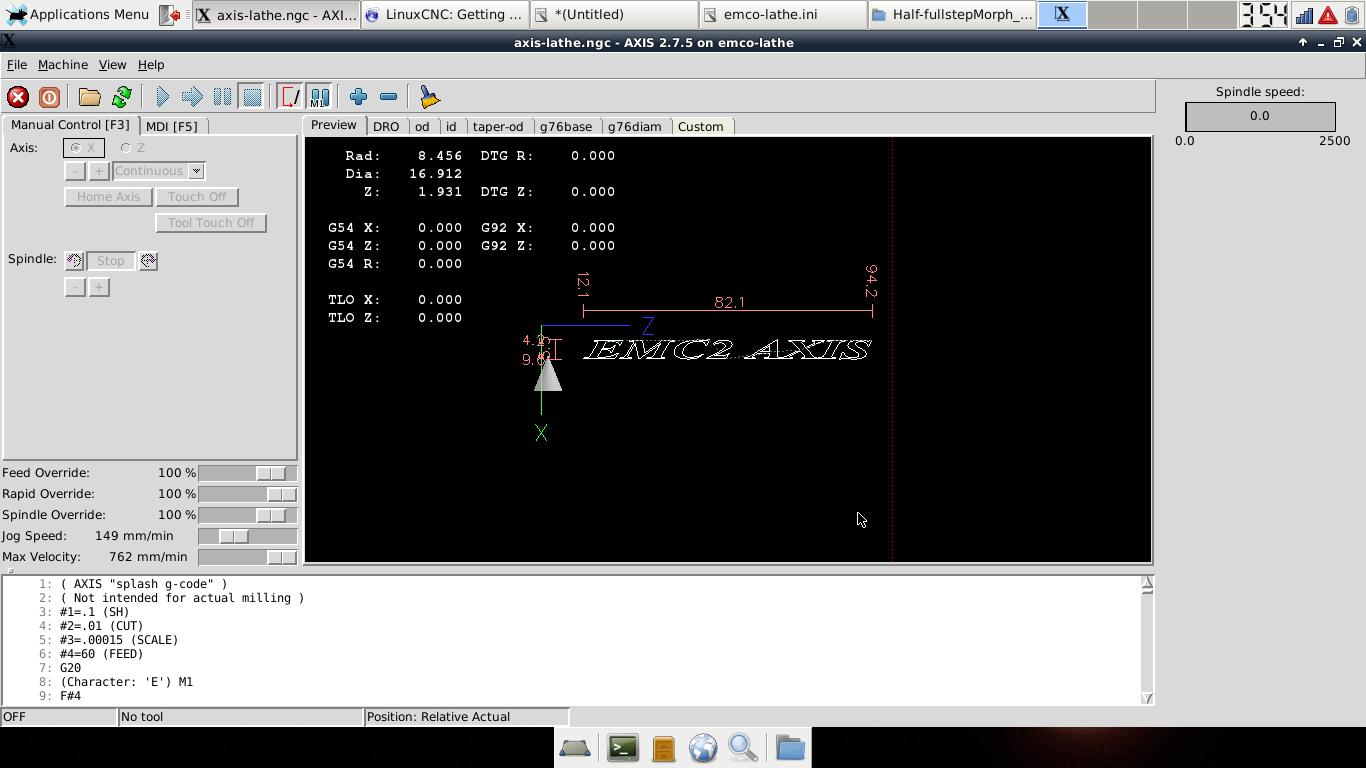Zoom in with the plus icon
1366x768 pixels.
[358, 97]
